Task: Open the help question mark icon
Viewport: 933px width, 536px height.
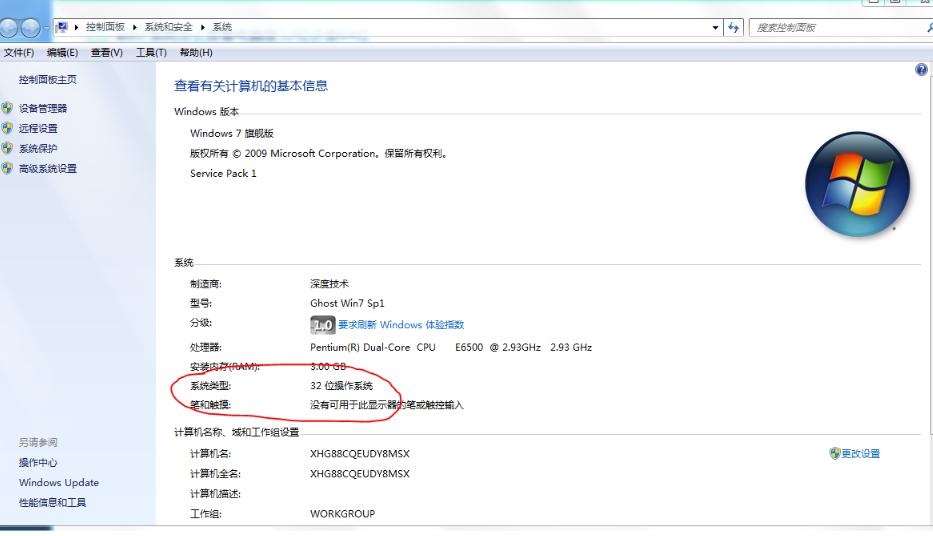Action: (921, 70)
